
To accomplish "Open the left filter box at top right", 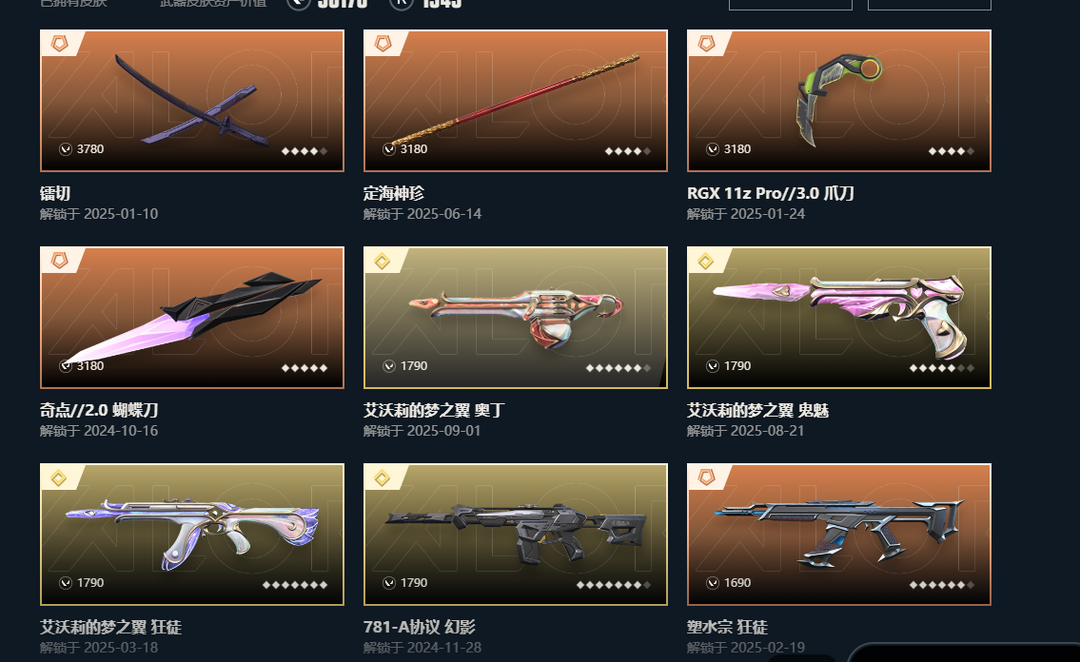I will (790, 5).
